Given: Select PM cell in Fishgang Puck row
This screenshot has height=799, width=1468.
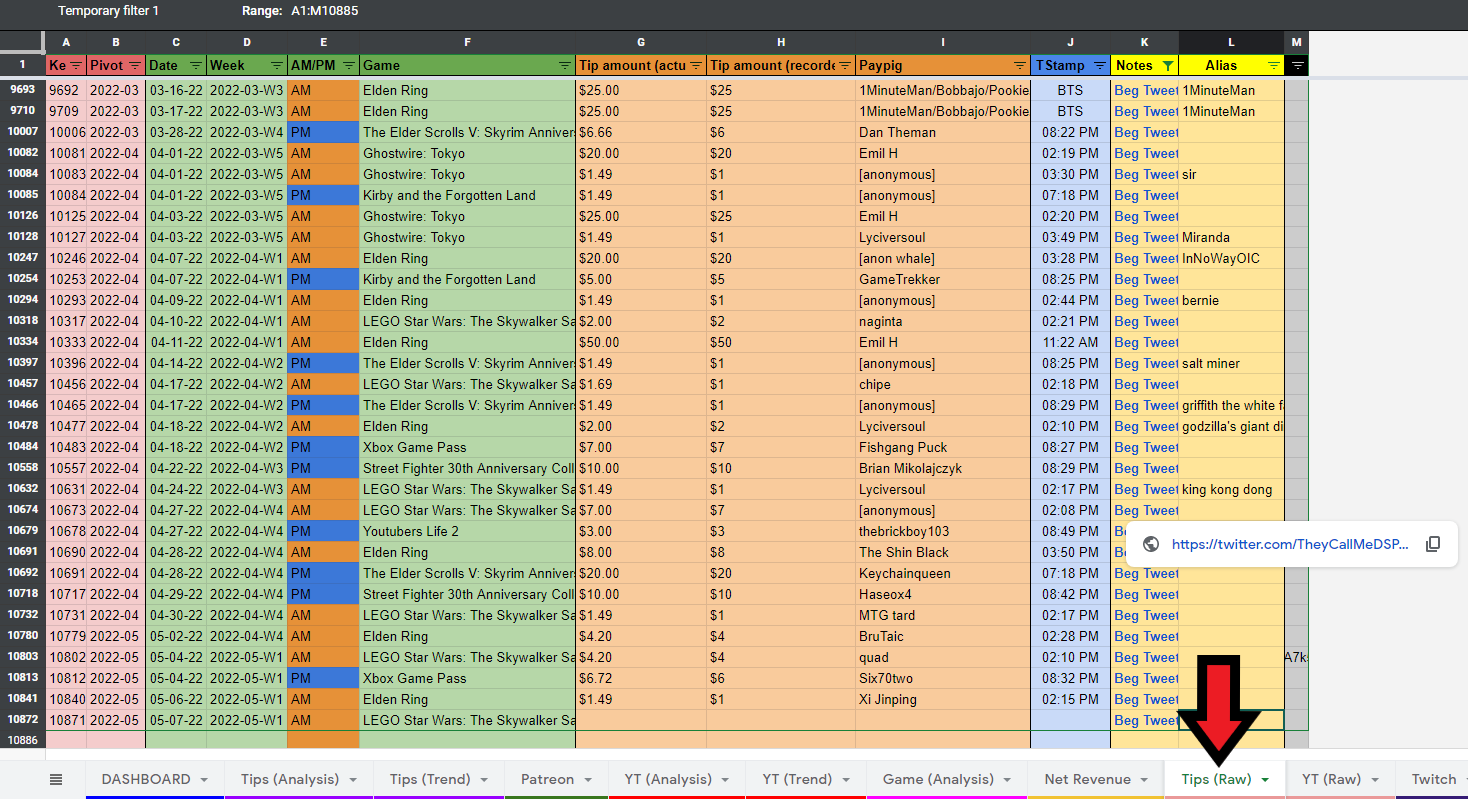Looking at the screenshot, I should tap(323, 447).
